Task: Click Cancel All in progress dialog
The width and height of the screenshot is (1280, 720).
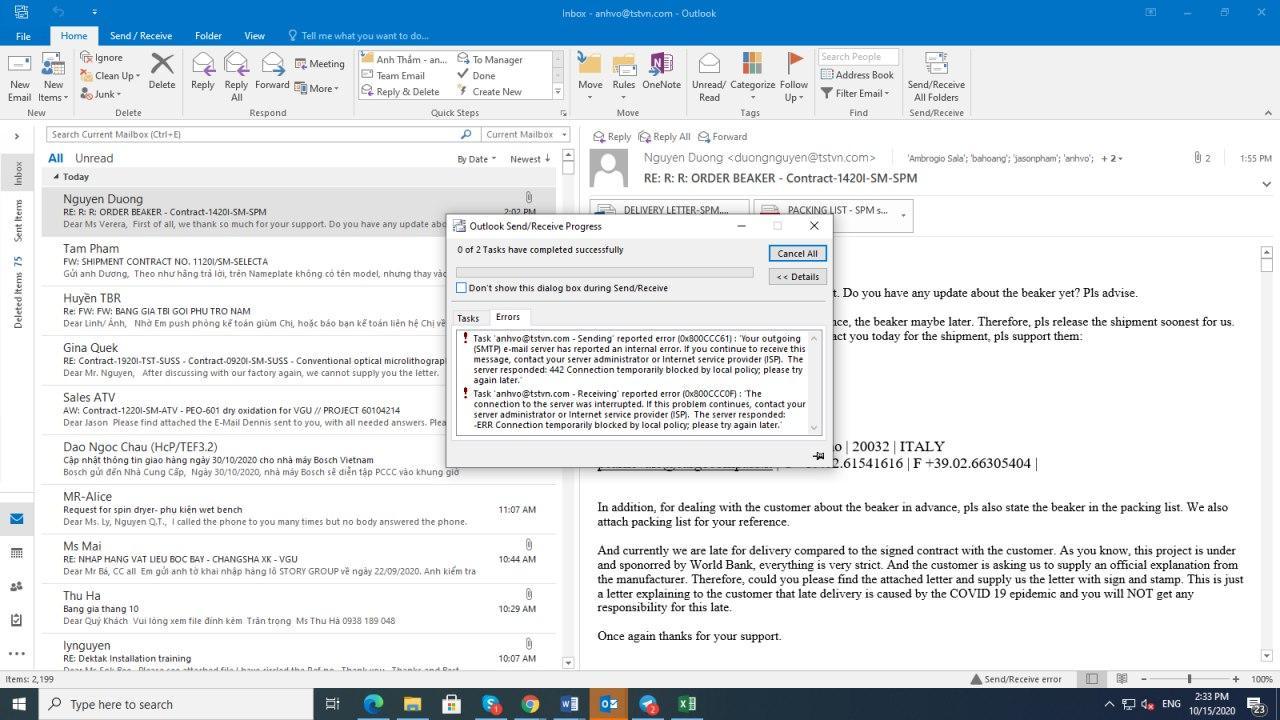Action: (797, 253)
